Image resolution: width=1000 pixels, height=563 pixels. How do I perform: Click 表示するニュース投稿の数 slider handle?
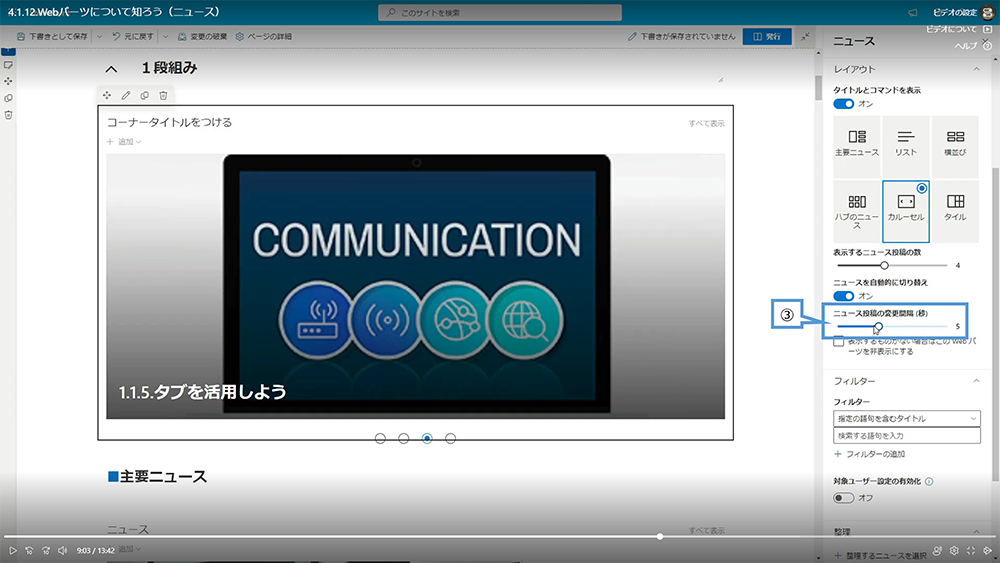[x=884, y=265]
